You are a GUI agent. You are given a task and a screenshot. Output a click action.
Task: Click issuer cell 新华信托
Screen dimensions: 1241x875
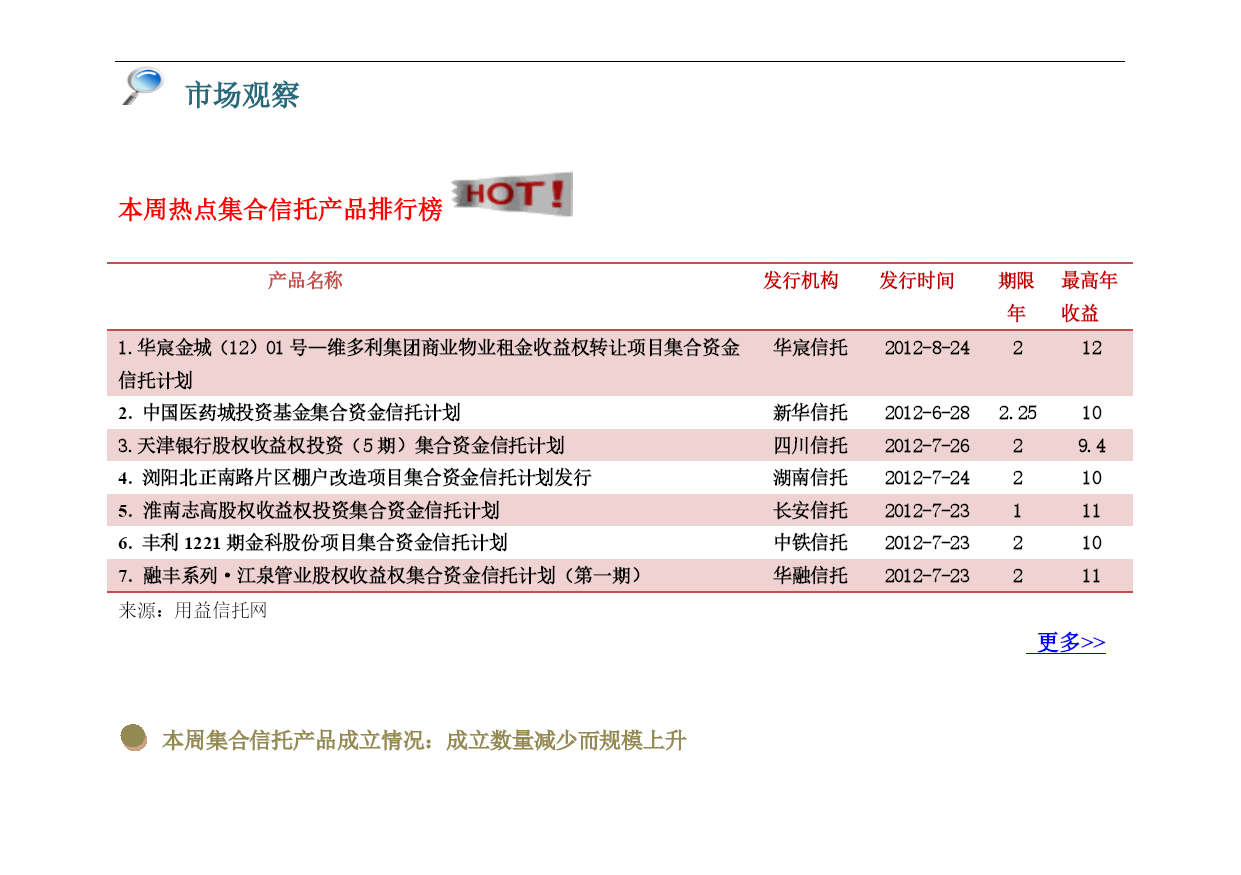click(810, 413)
